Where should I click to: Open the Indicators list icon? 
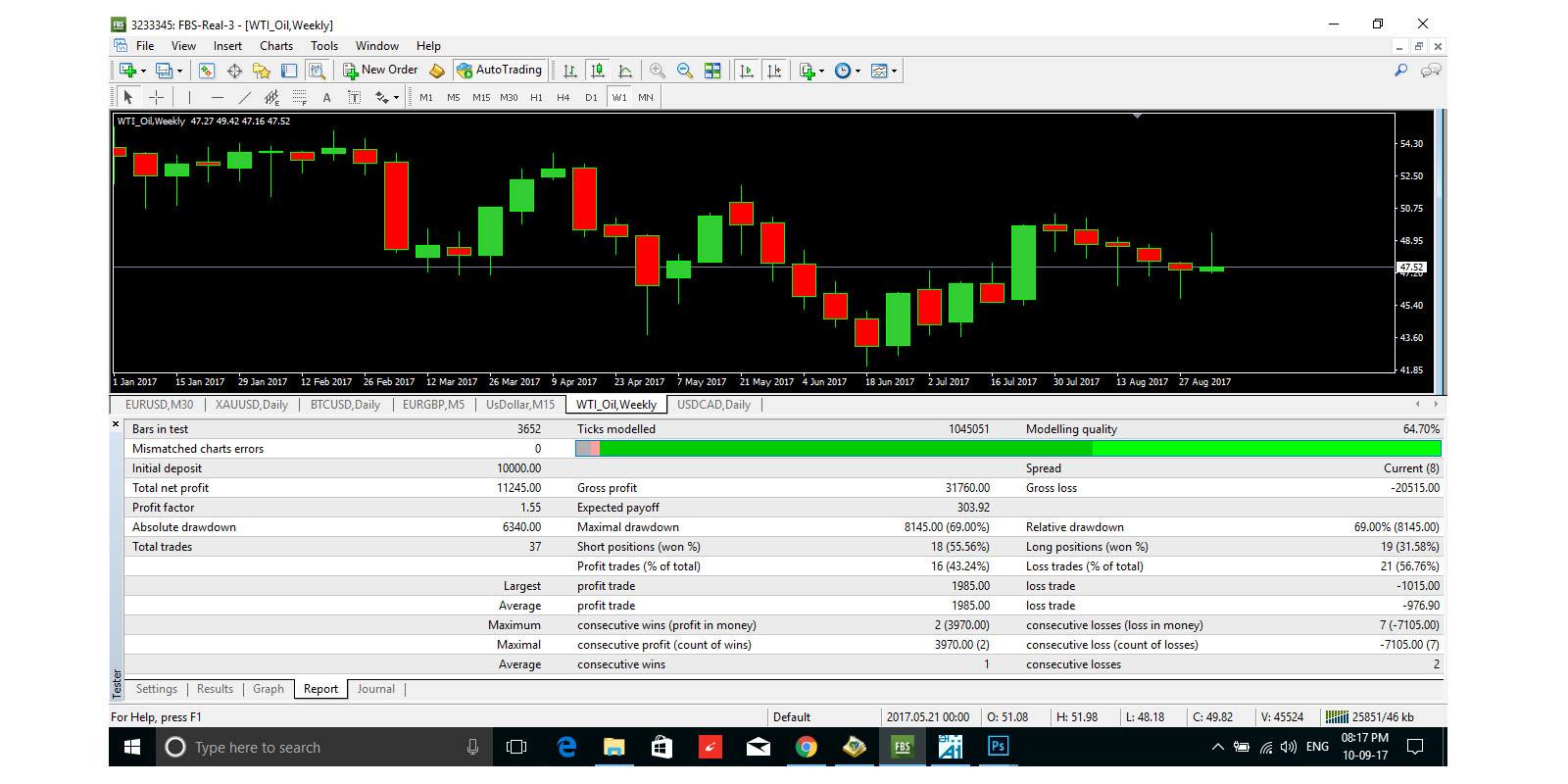pos(807,71)
